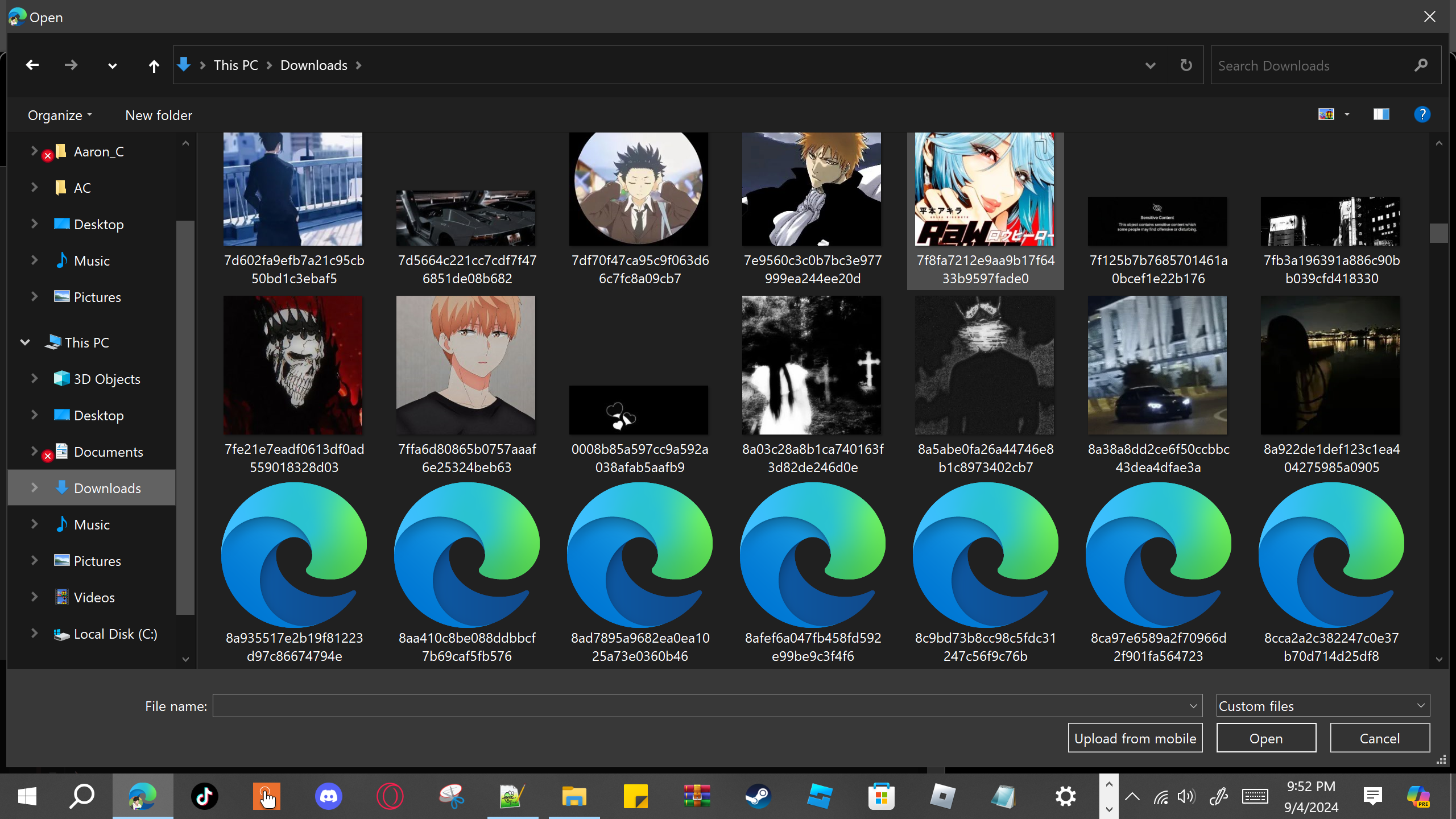Open Discord from the taskbar
Screen dimensions: 1456x819
[x=329, y=796]
